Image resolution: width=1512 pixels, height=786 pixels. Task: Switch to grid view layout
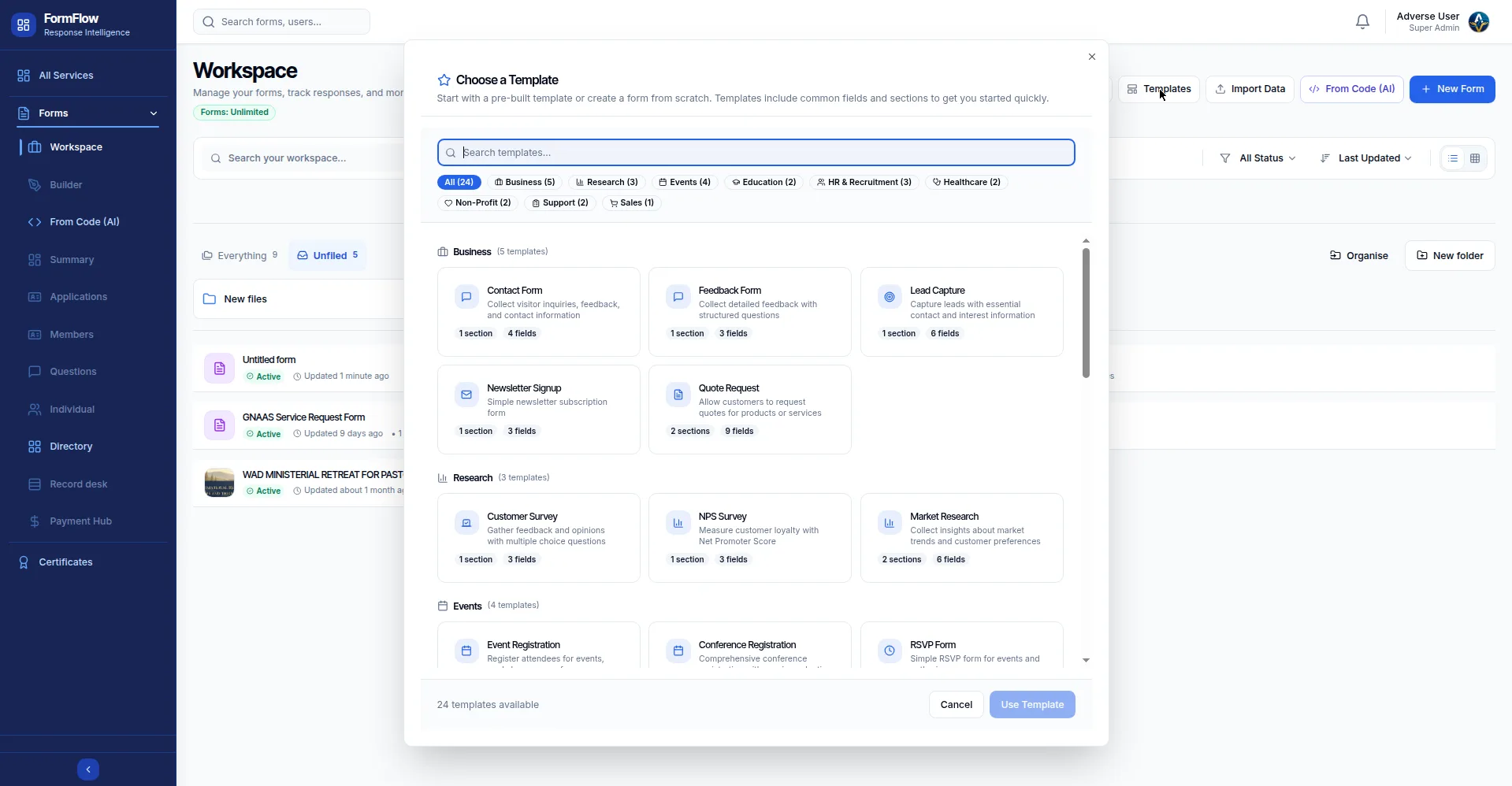[1475, 158]
